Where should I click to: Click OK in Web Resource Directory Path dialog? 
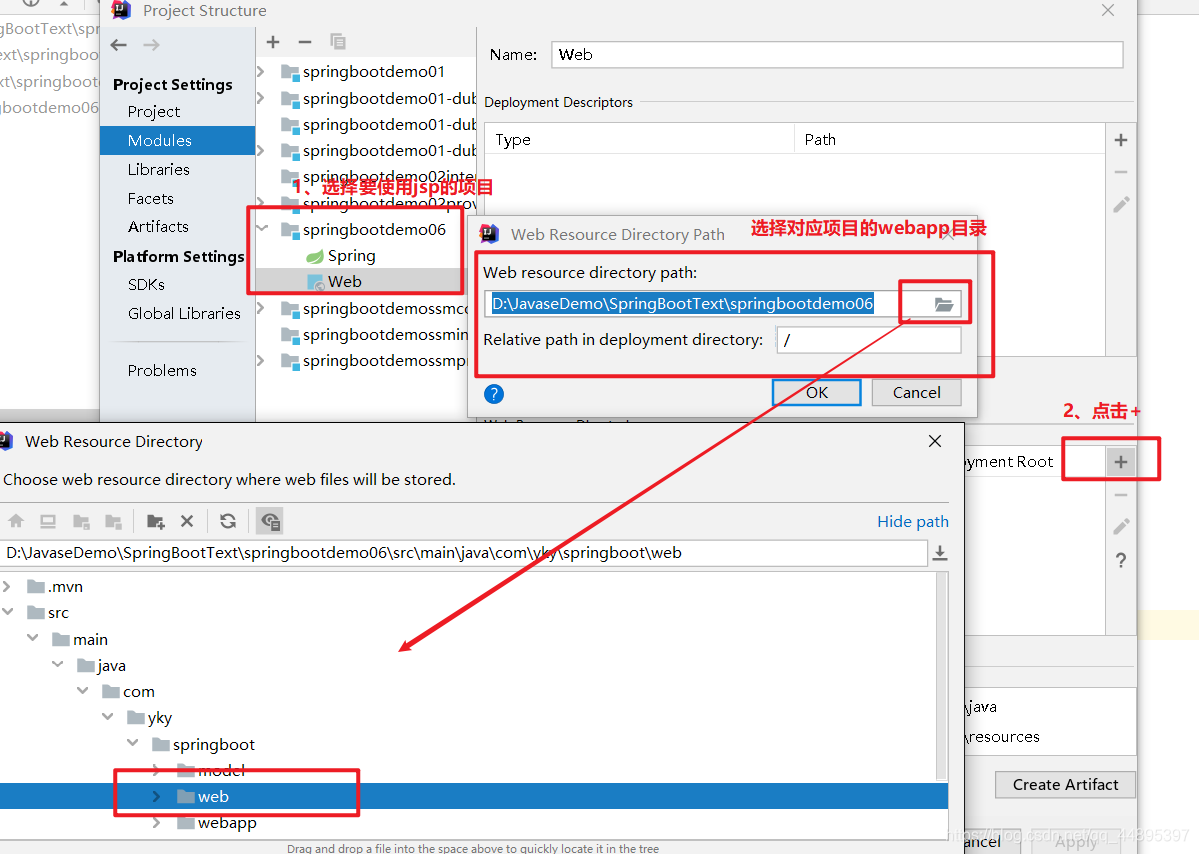click(817, 393)
